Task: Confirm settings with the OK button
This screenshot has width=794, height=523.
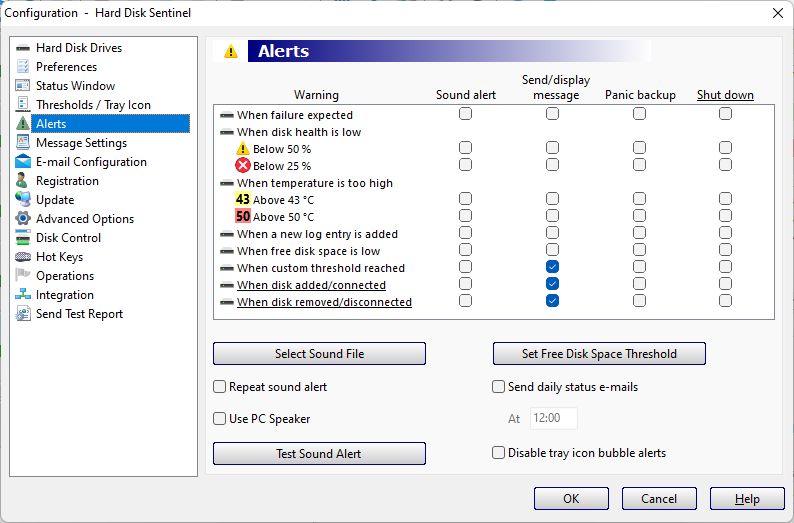Action: click(571, 499)
